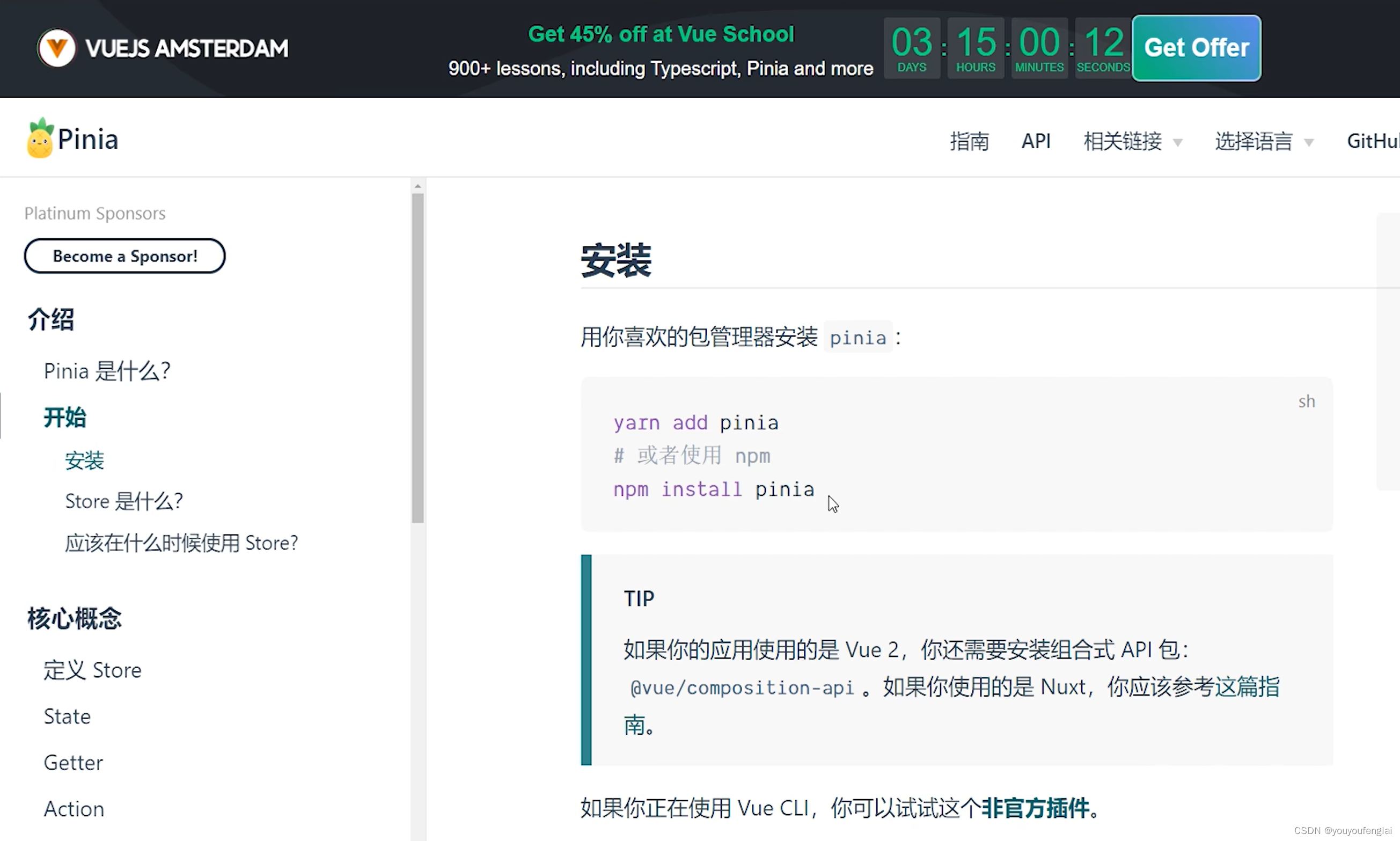
Task: Open the Action sidebar item
Action: (x=74, y=809)
